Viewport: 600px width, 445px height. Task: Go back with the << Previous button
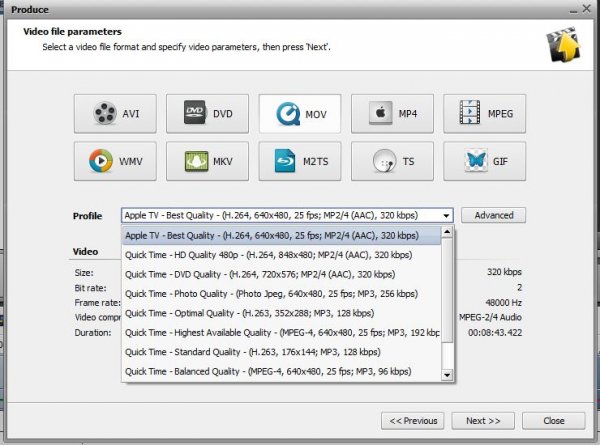coord(413,421)
